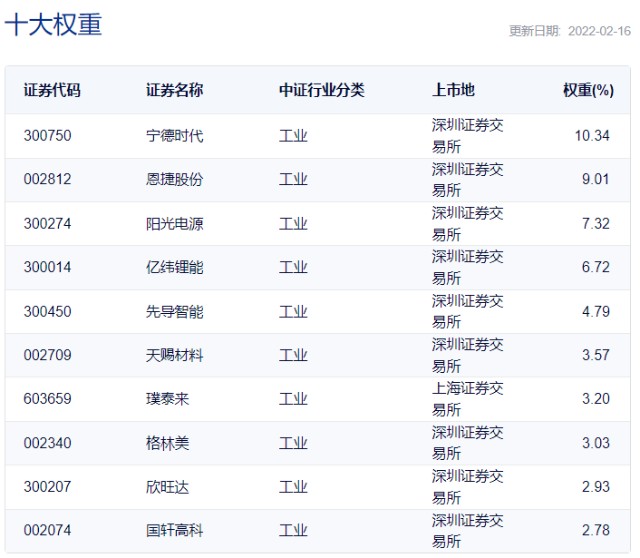
Task: Click 深圳证券交易所 in the 天赐材料 row
Action: (x=467, y=355)
